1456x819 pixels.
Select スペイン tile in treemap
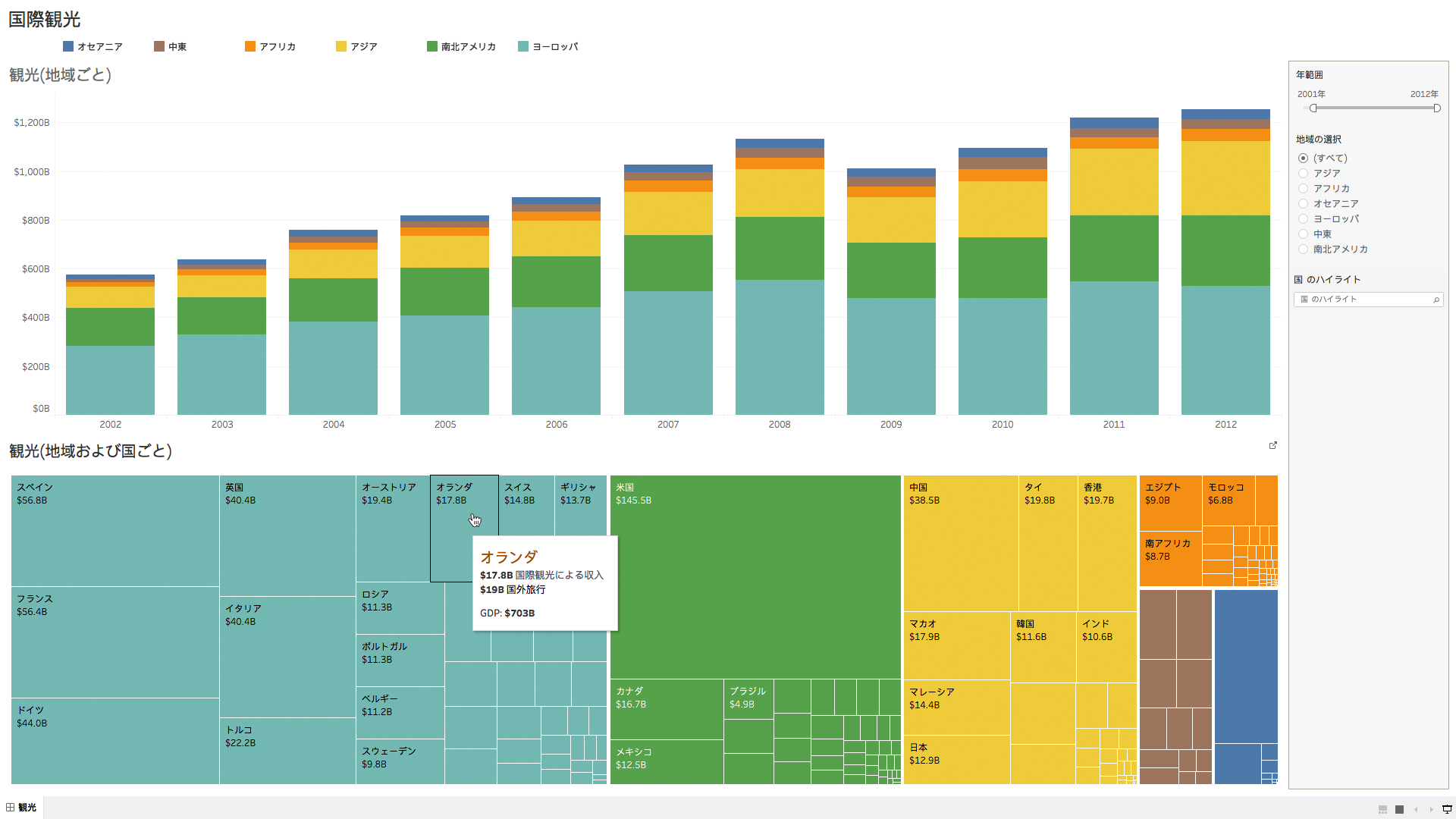coord(114,531)
